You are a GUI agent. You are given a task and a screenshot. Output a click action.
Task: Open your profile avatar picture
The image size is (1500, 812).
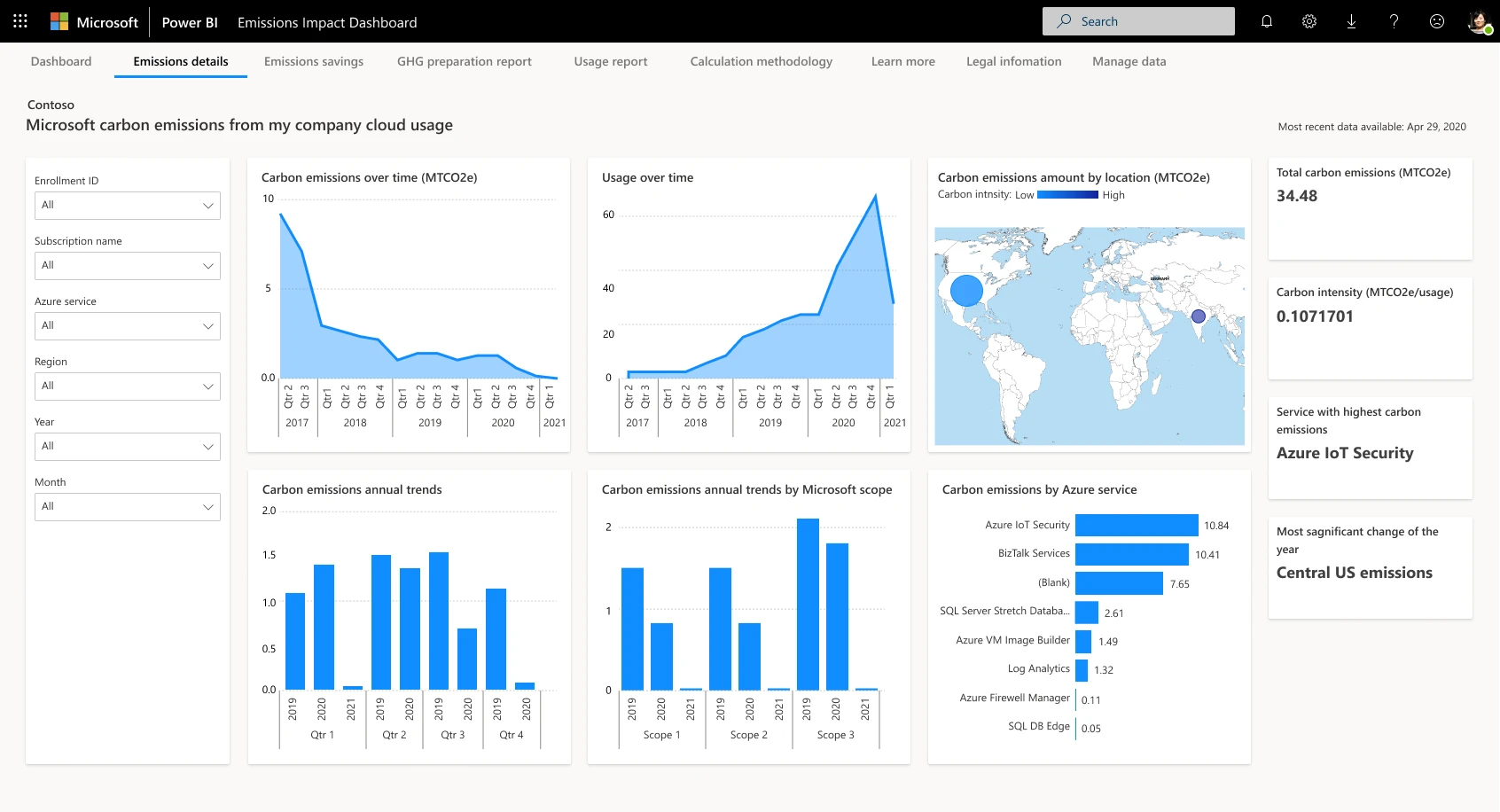click(1479, 20)
